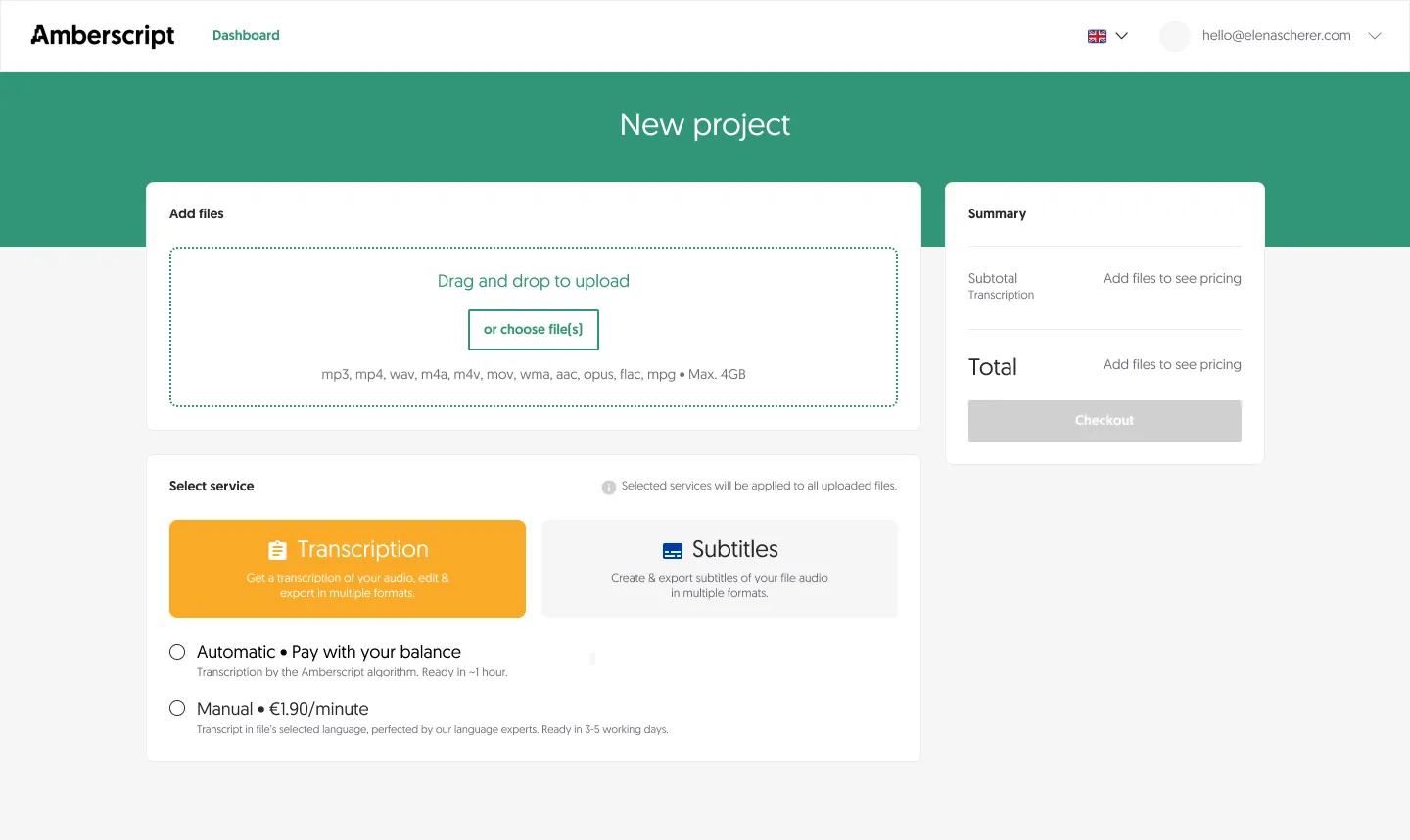Expand the language selector chevron
Viewport: 1410px width, 840px height.
pos(1122,36)
